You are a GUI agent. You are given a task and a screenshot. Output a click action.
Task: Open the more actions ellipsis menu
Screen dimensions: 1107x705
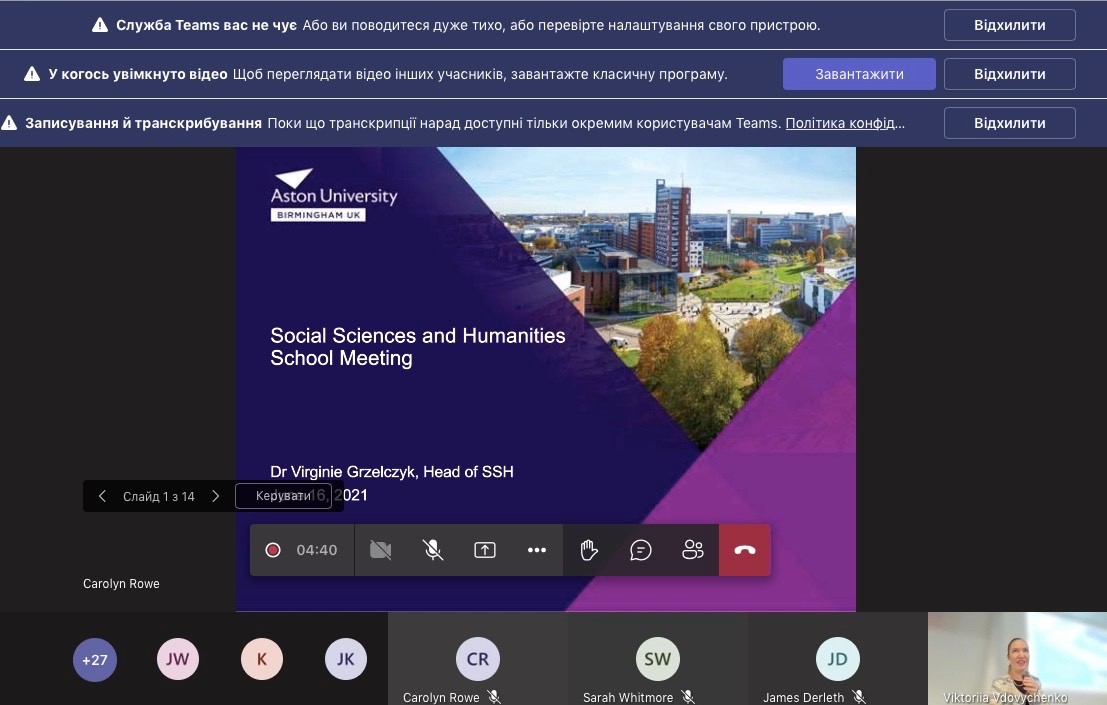(537, 550)
